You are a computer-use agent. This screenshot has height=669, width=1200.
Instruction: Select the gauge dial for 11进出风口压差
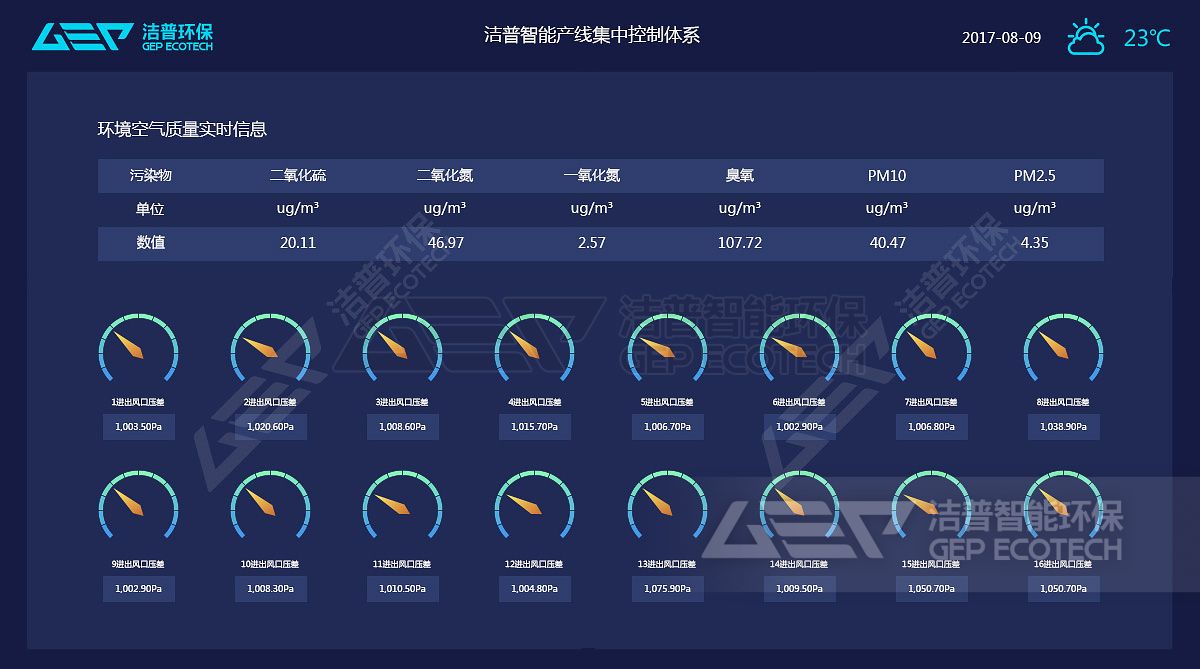402,509
